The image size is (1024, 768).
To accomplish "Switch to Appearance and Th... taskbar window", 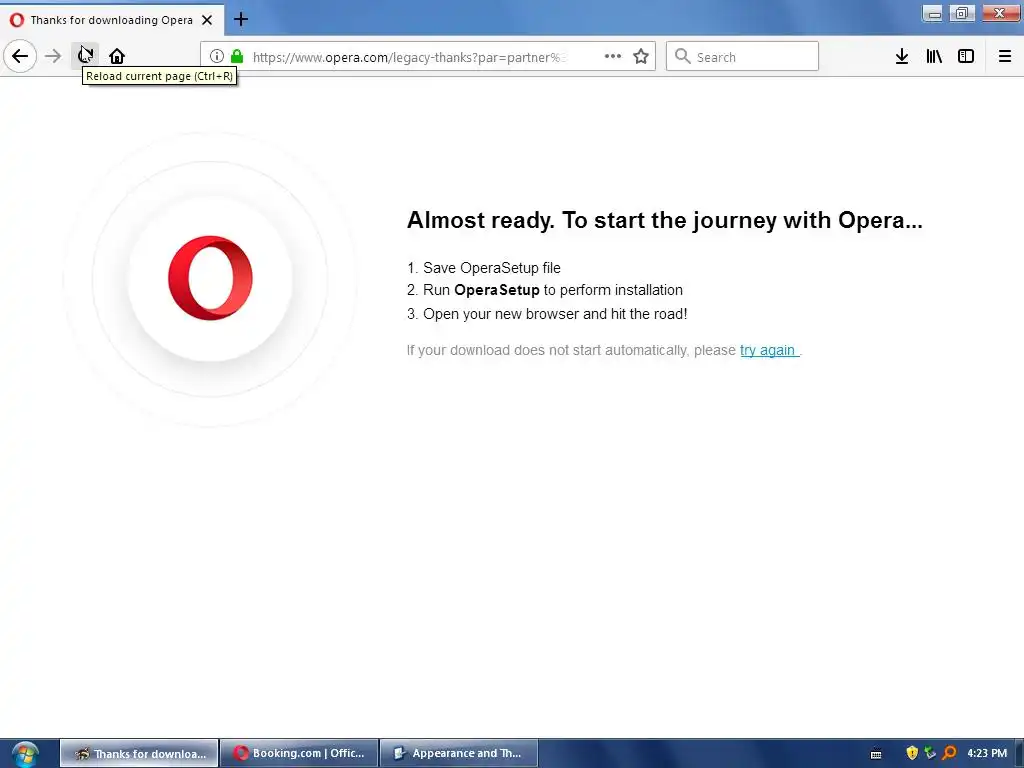I will pos(459,754).
